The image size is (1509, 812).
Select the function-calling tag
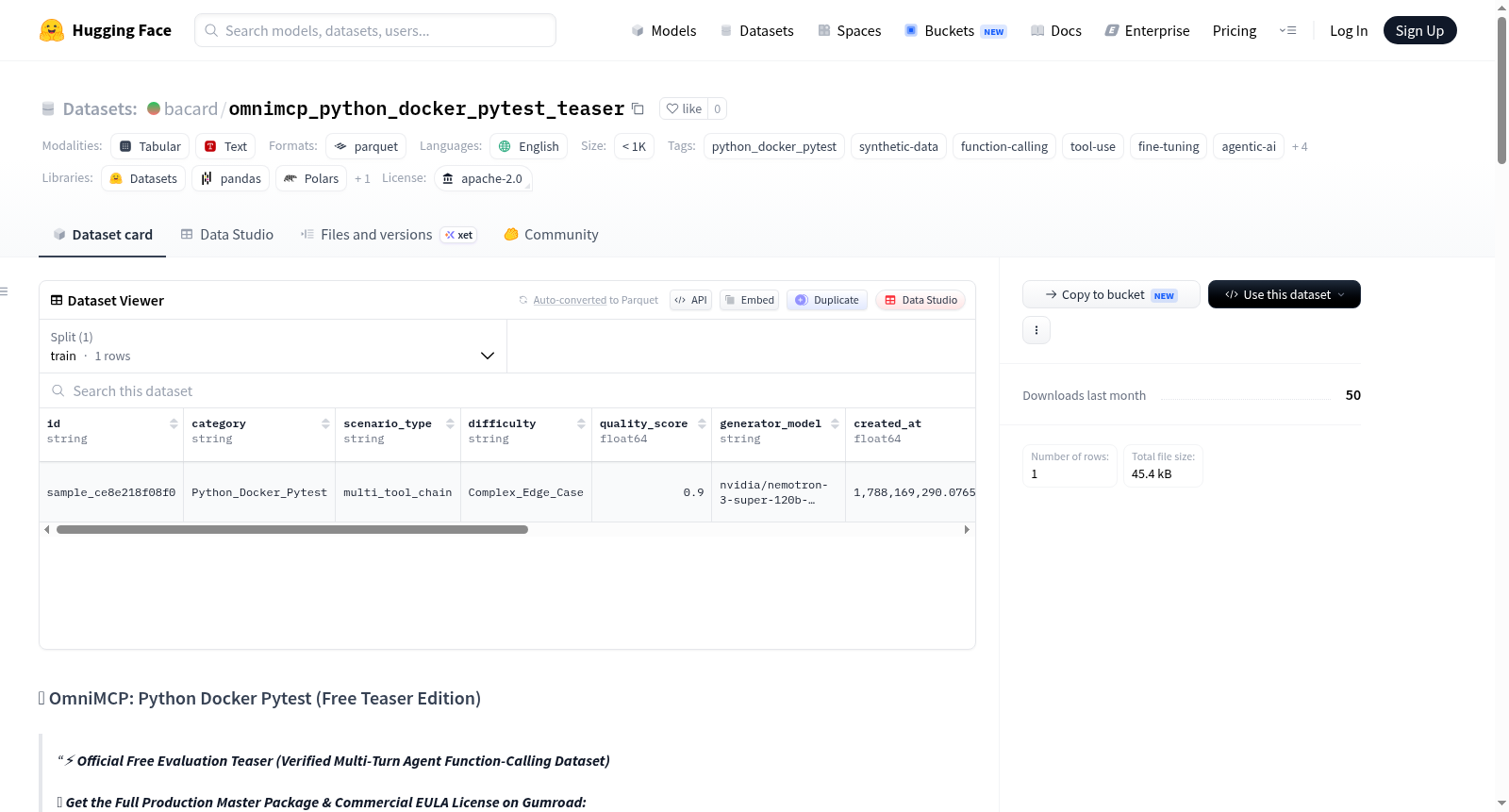pos(1004,146)
